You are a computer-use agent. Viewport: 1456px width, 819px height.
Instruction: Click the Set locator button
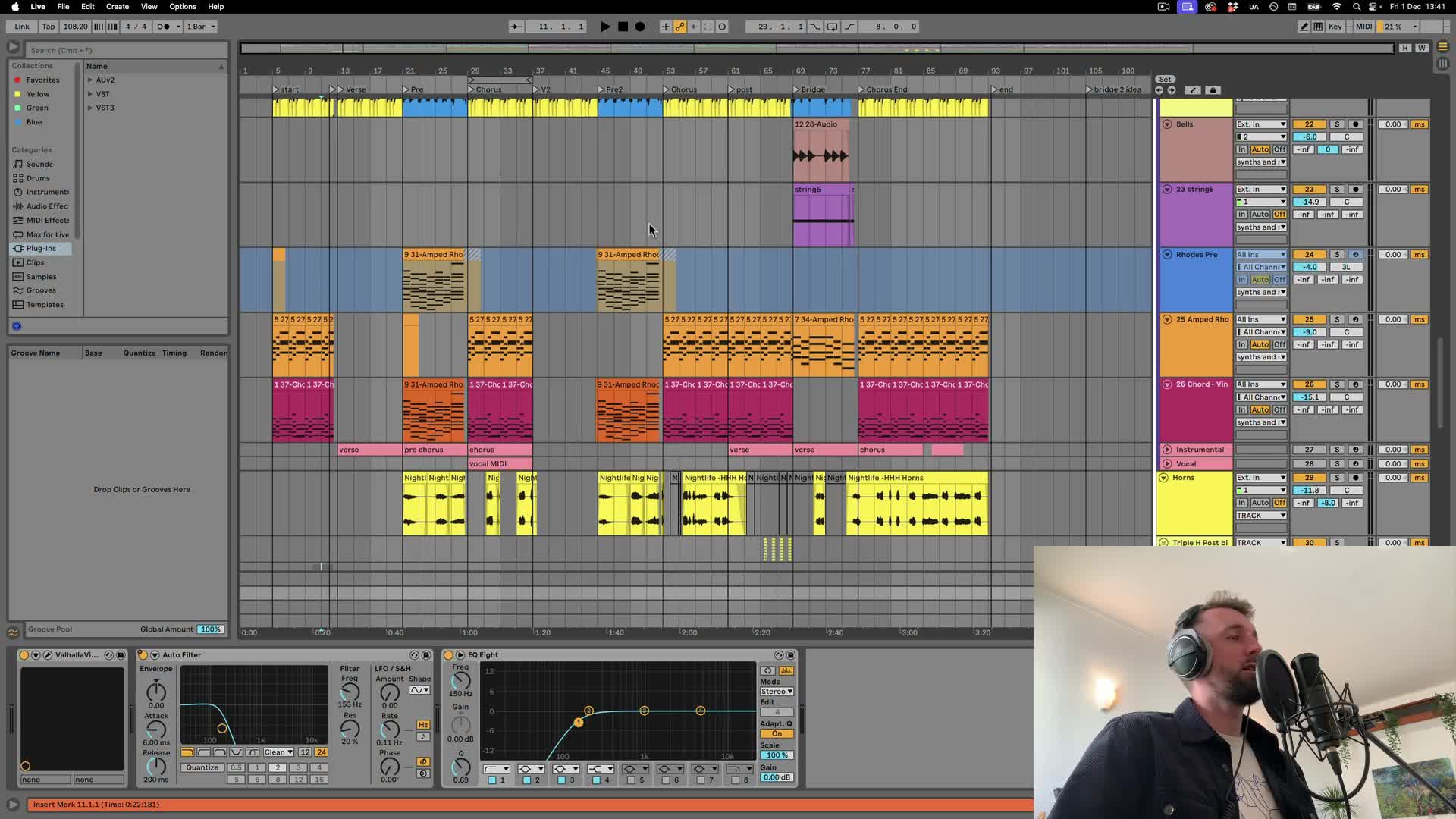tap(1165, 79)
